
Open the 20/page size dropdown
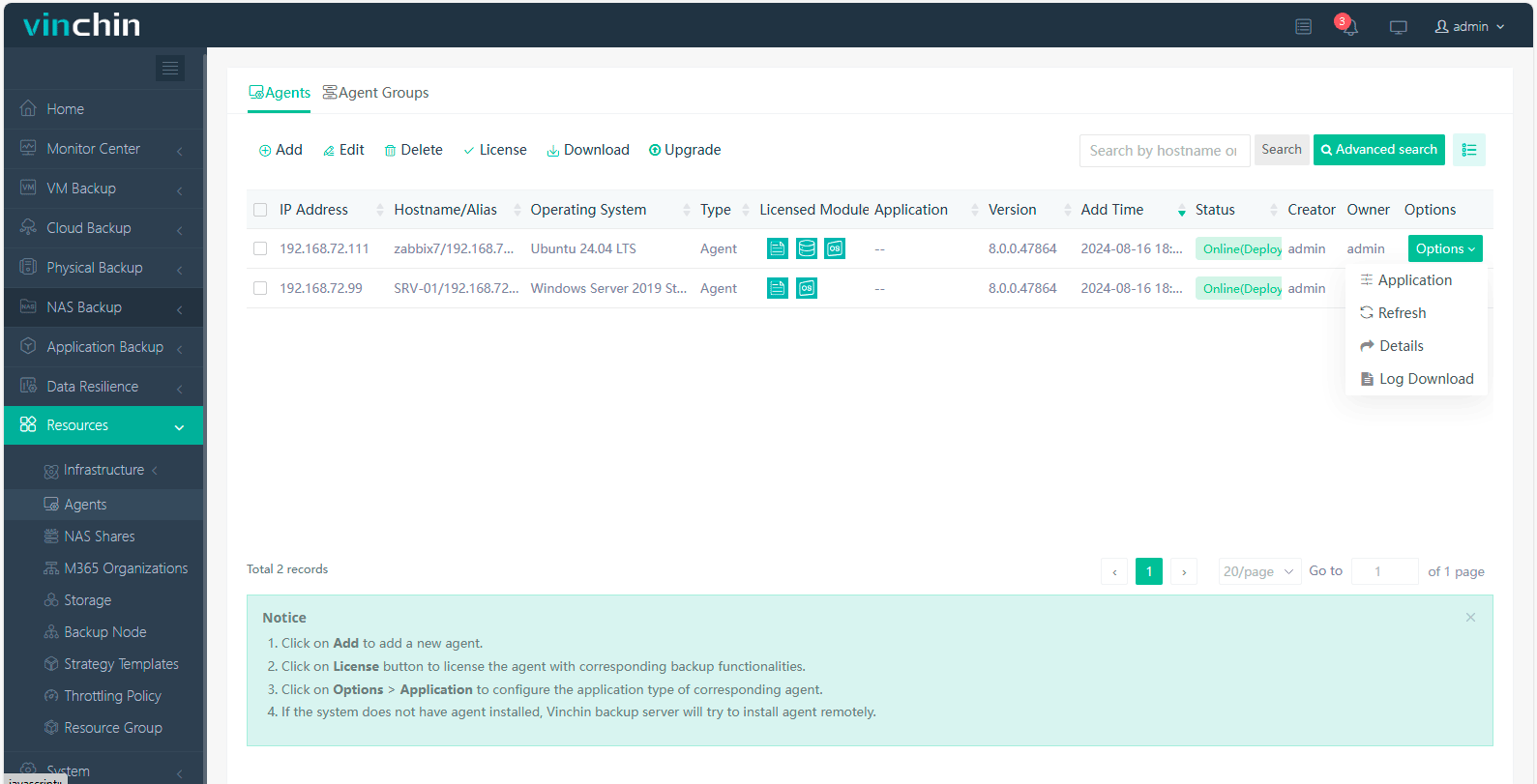(x=1257, y=571)
